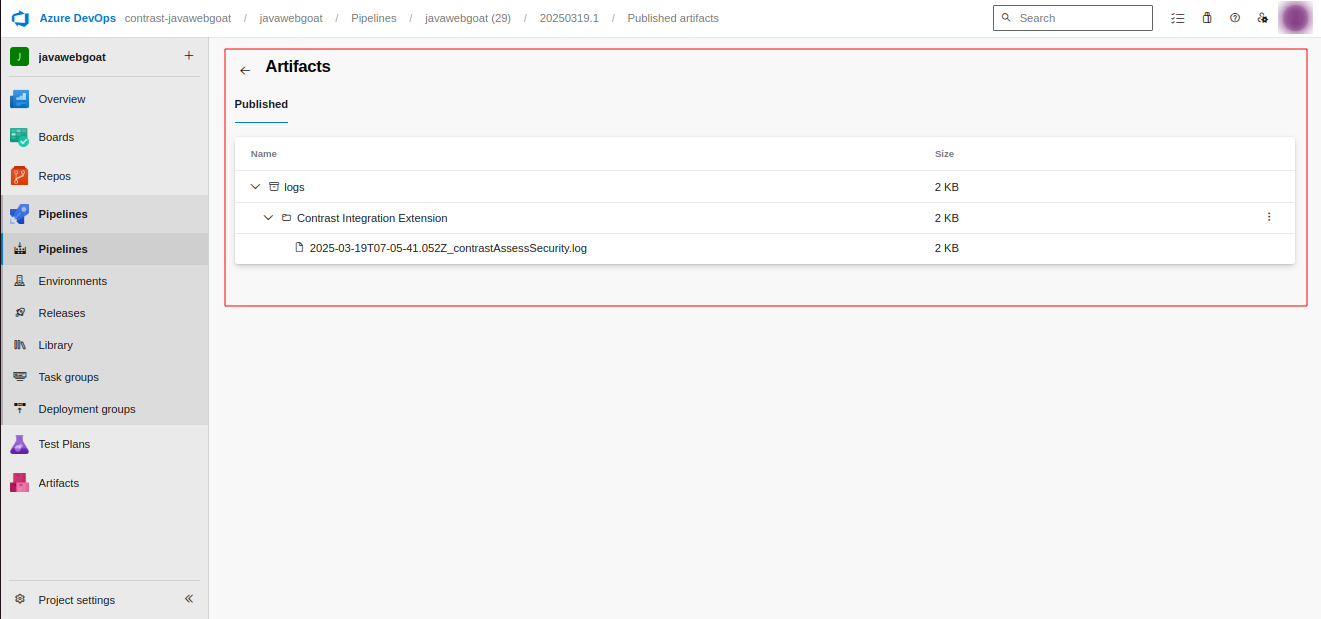
Task: Click the user profile avatar
Action: (1295, 18)
